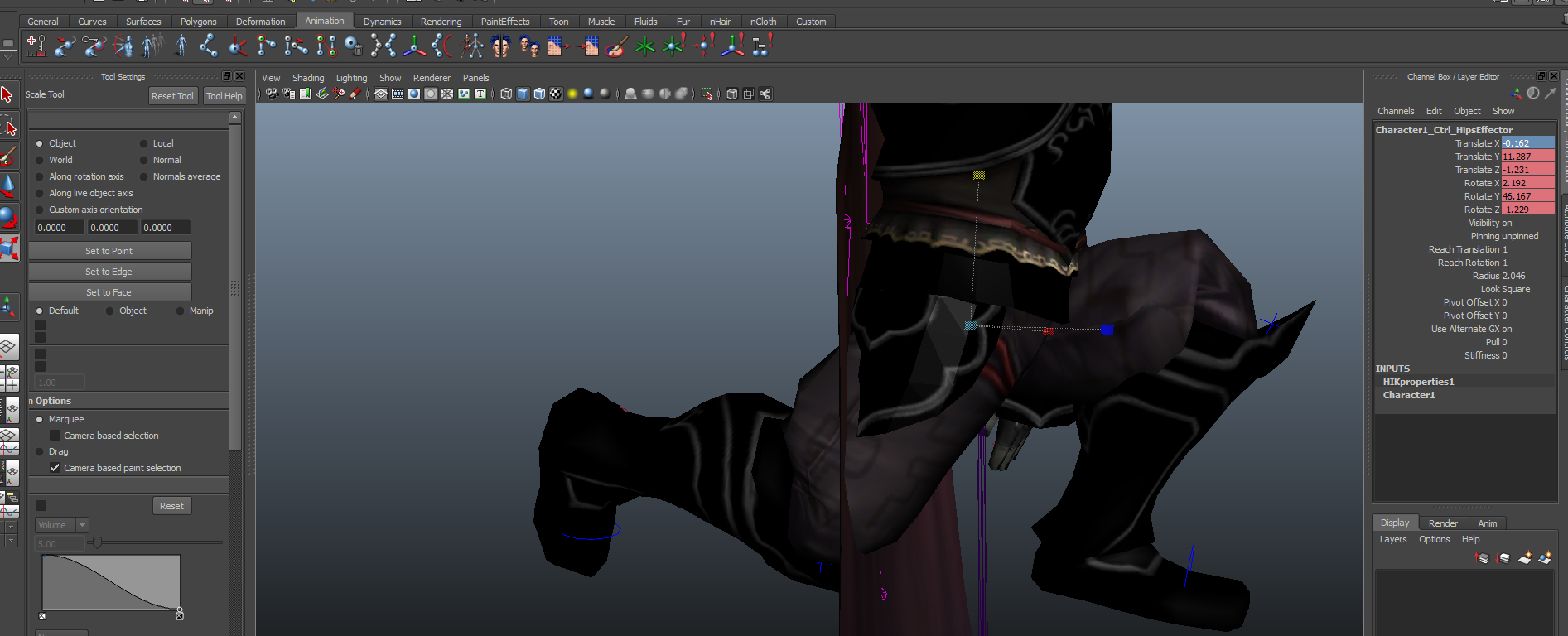Select the Object axis radio button
The height and width of the screenshot is (636, 1568).
click(39, 143)
